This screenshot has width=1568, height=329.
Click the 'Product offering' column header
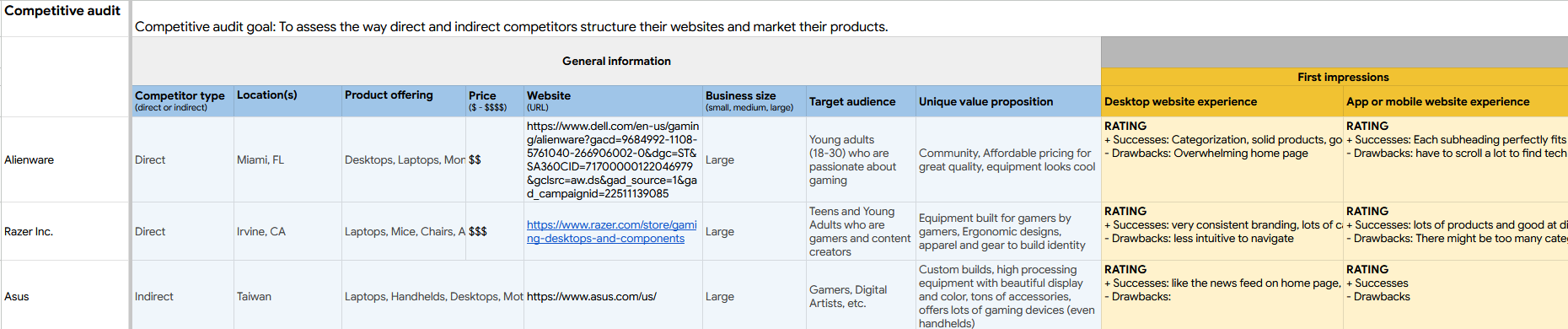(x=404, y=100)
